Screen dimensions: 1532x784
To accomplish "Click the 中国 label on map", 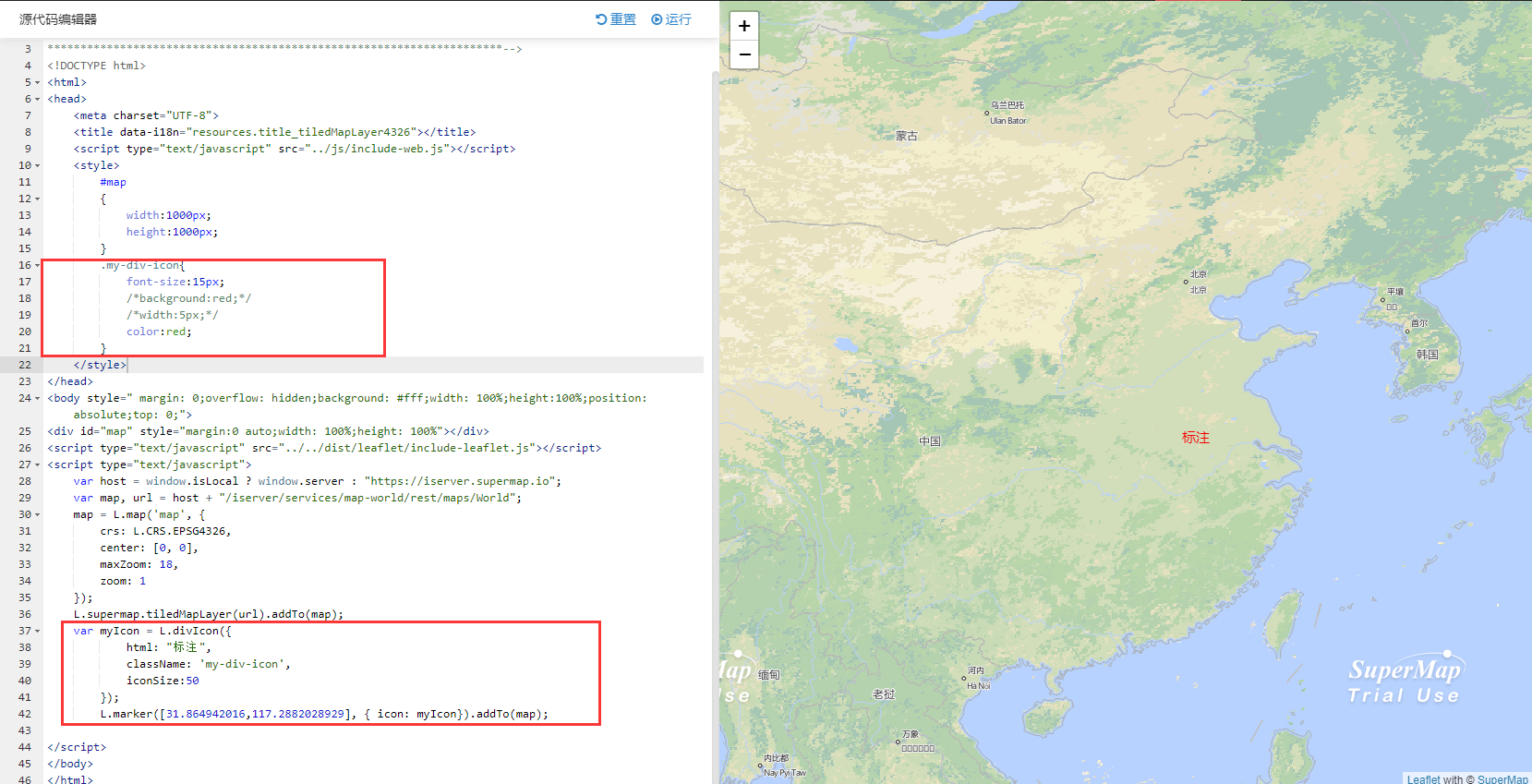I will (930, 441).
